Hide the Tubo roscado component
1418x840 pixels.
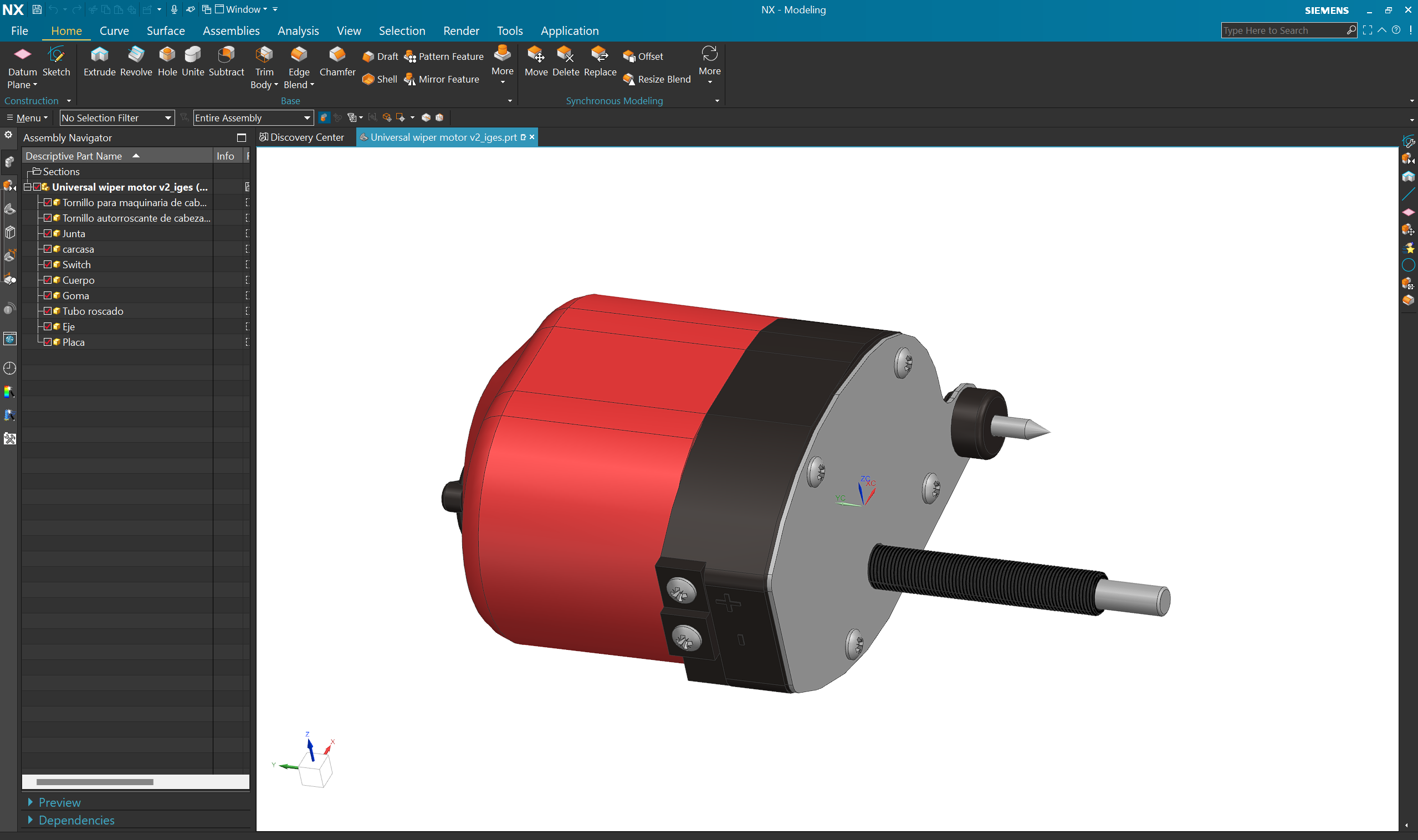[x=48, y=311]
